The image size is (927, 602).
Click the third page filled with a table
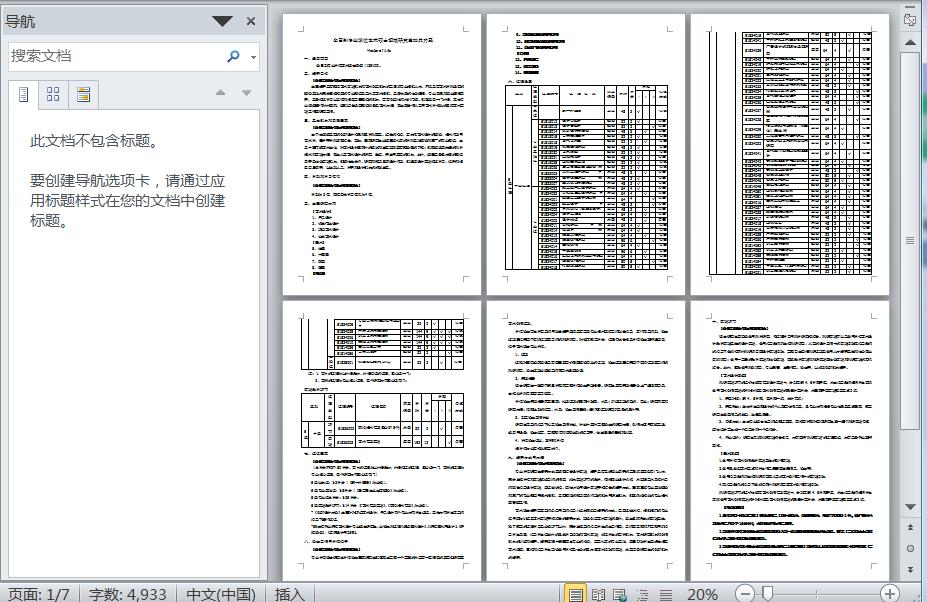coord(790,154)
